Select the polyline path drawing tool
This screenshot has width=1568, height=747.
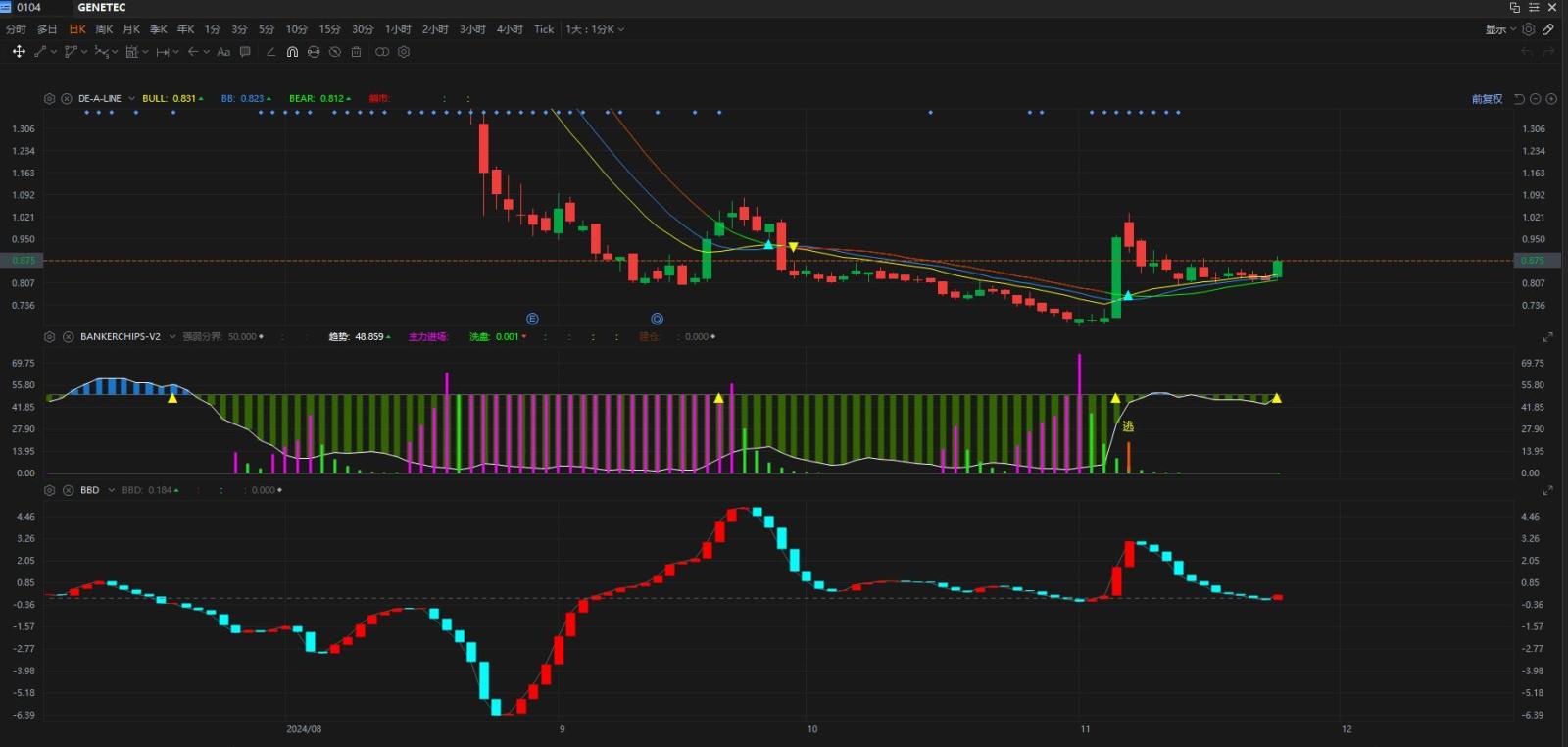(71, 52)
